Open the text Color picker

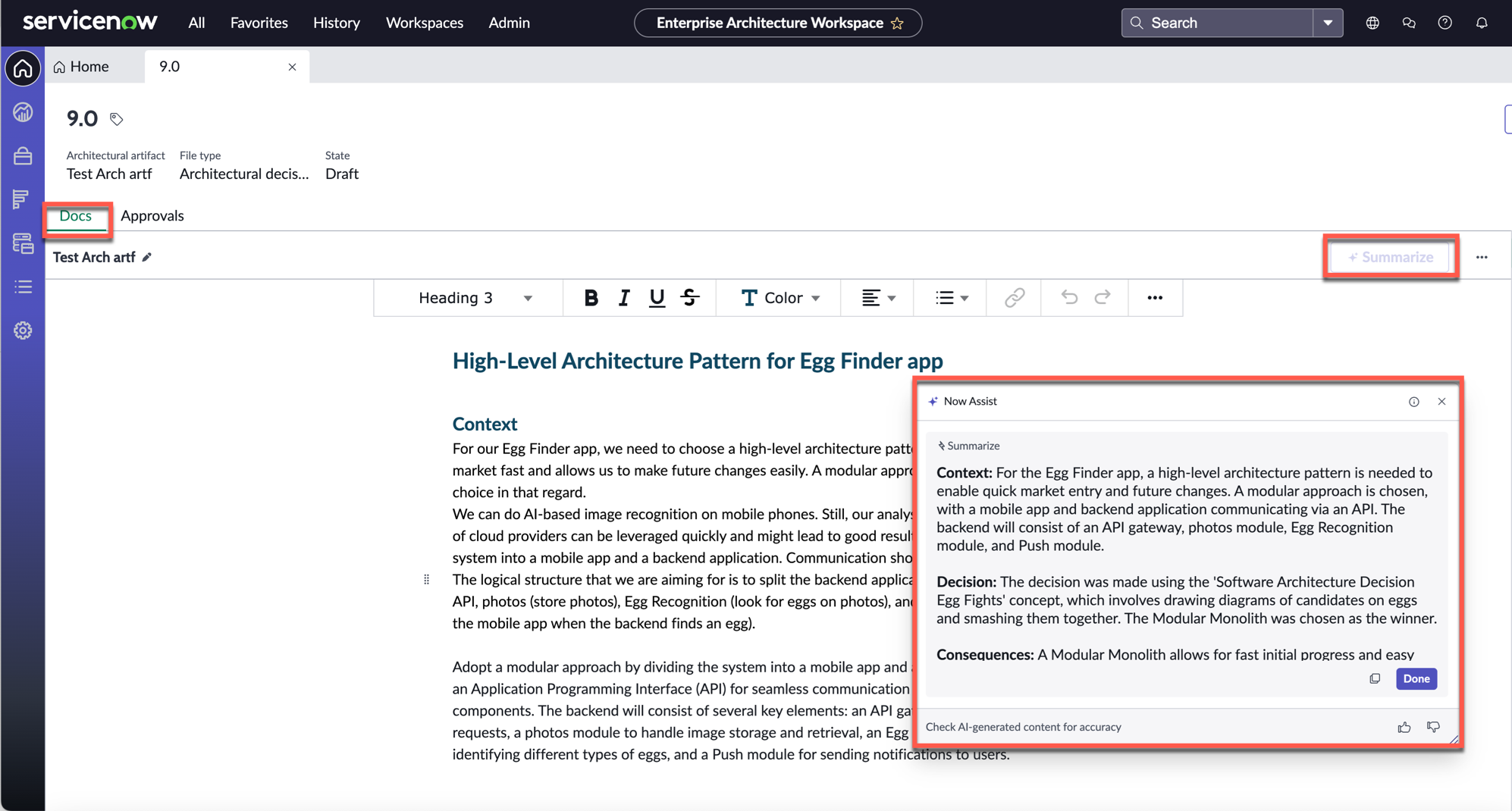tap(780, 298)
